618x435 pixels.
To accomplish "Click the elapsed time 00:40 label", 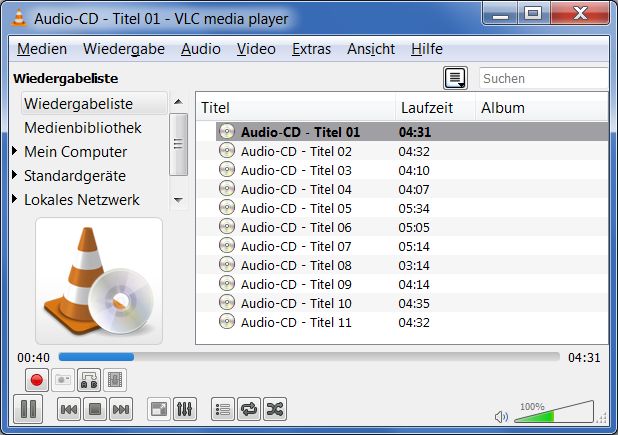I will coord(34,357).
